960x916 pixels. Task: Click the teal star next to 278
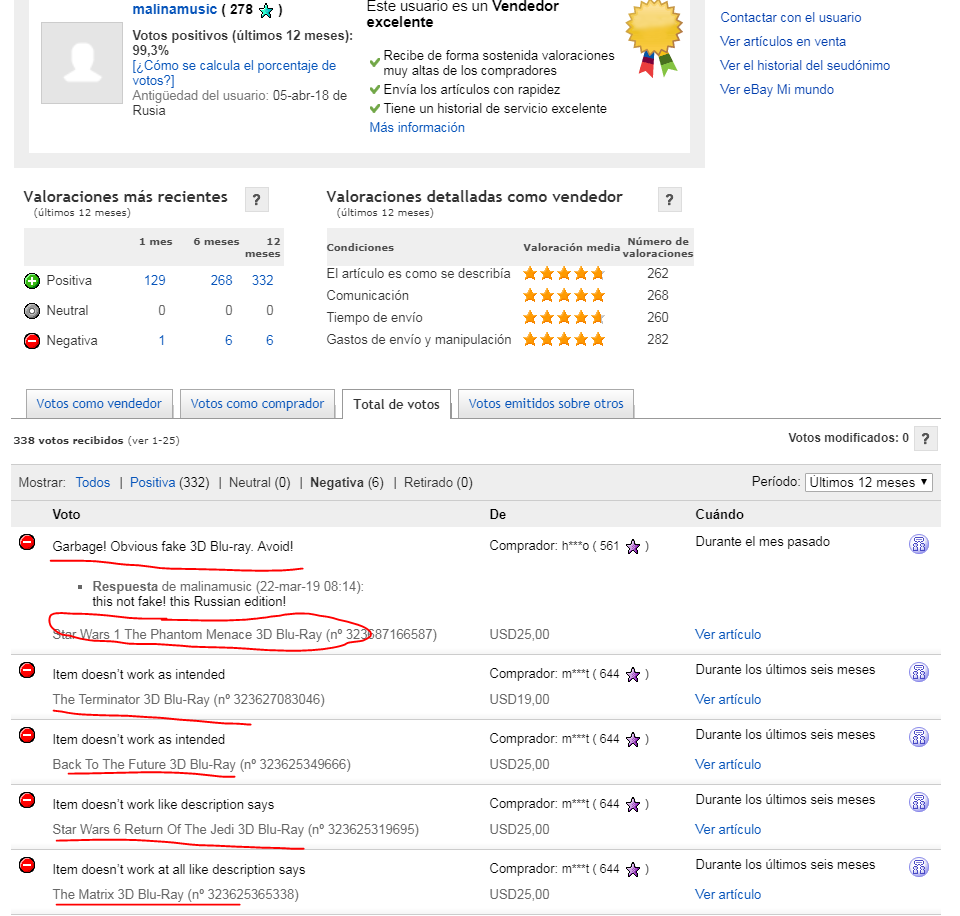(x=266, y=10)
